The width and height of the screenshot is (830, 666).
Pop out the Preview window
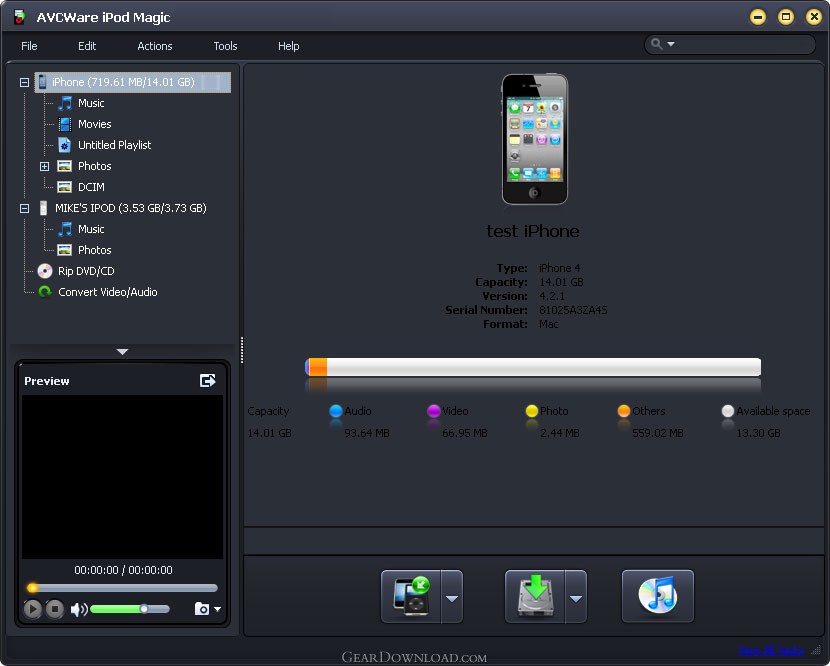click(x=208, y=381)
